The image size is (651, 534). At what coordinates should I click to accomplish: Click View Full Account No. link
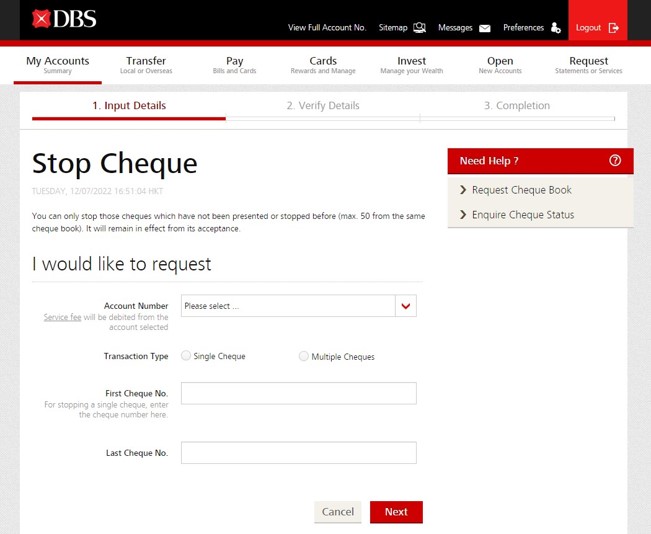327,28
